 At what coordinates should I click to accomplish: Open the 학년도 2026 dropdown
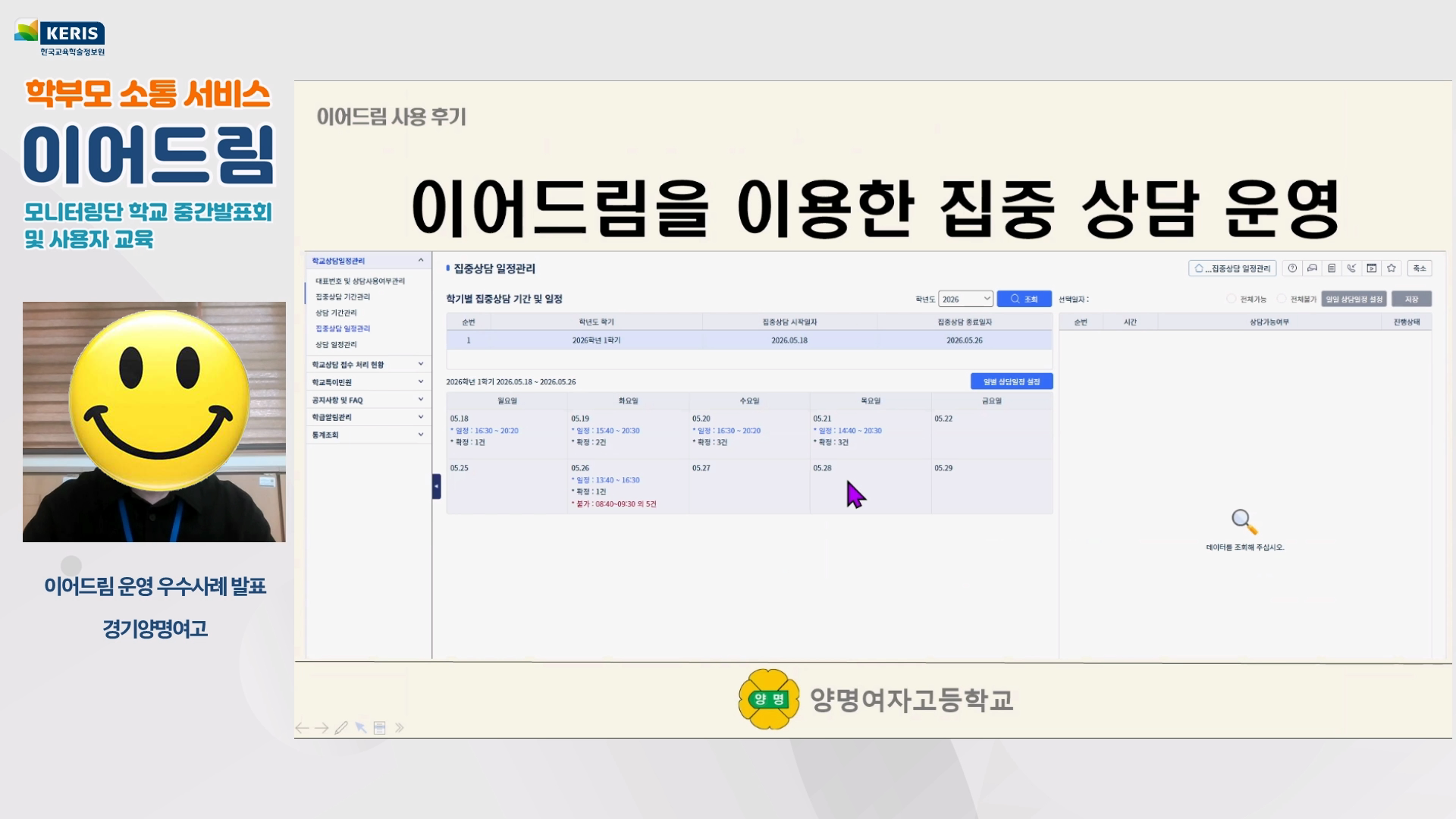[965, 299]
